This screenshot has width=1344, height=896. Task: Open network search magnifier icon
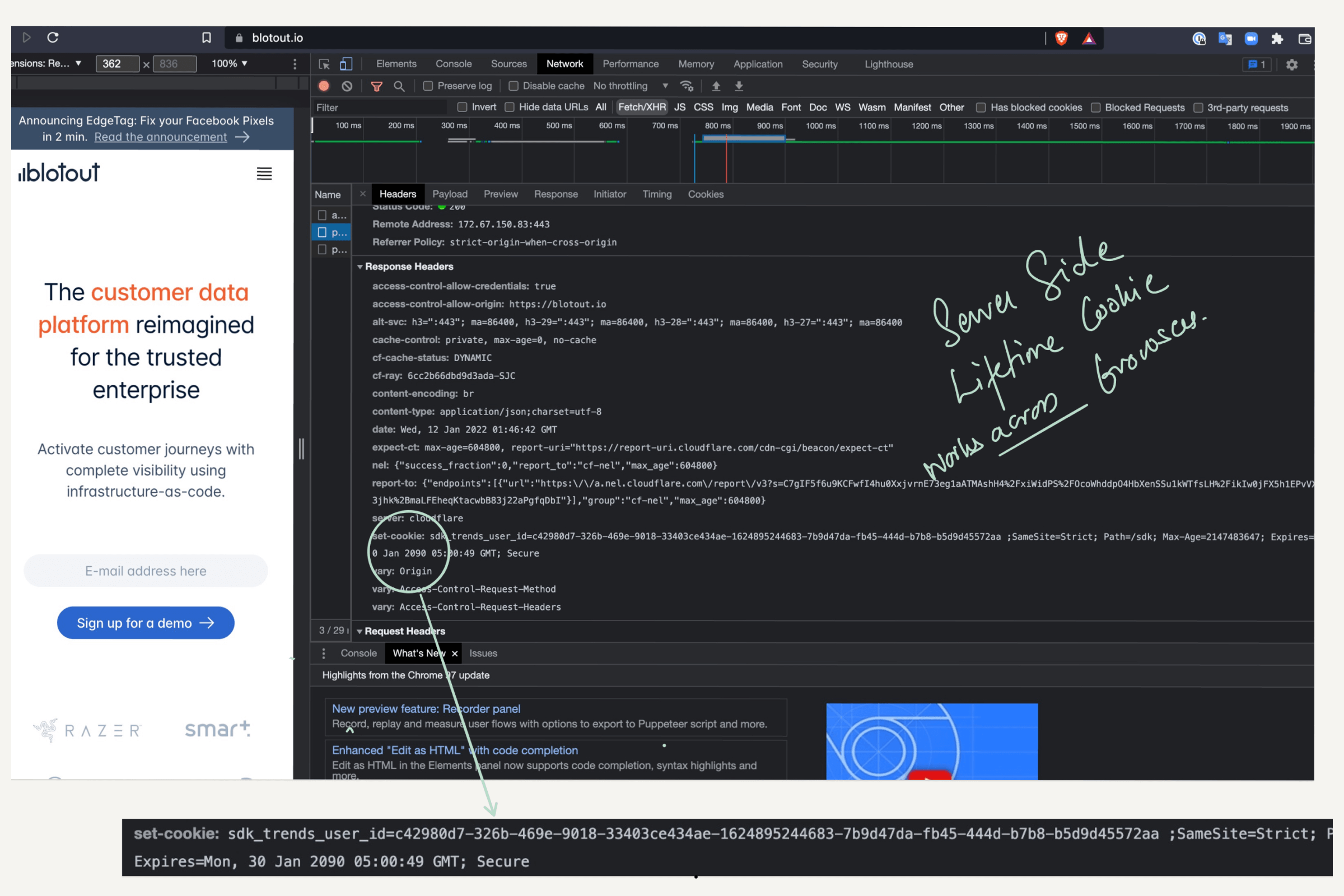399,86
